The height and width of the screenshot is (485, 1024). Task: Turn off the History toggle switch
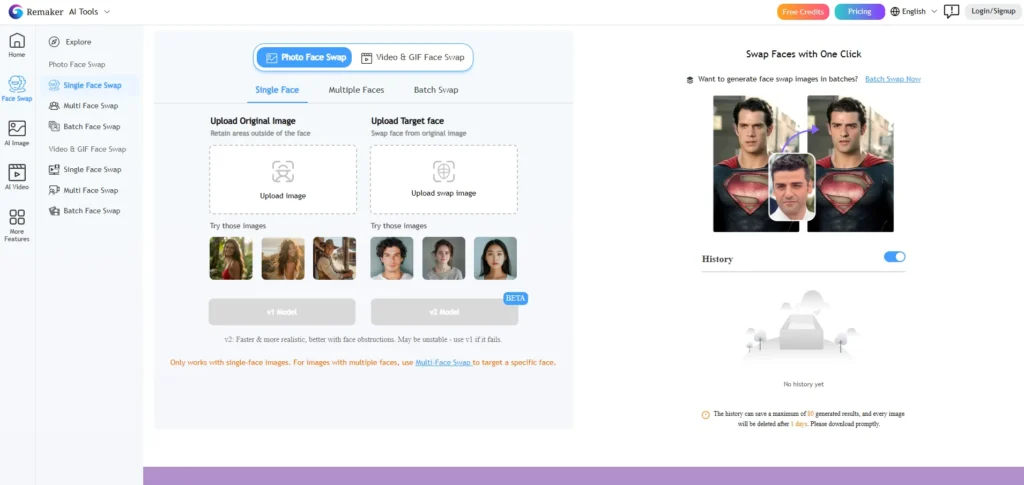point(895,257)
